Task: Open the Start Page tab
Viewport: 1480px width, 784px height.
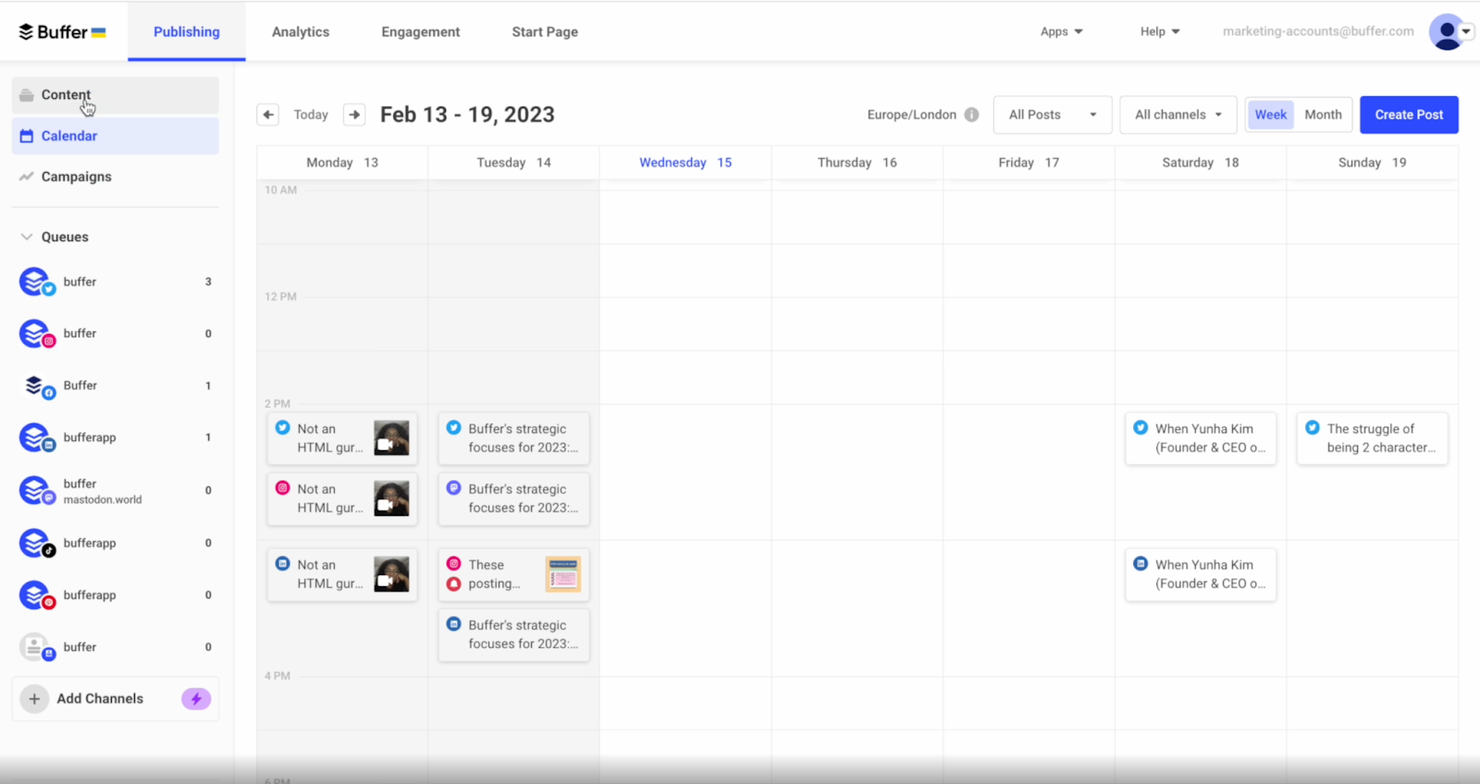Action: pos(545,32)
